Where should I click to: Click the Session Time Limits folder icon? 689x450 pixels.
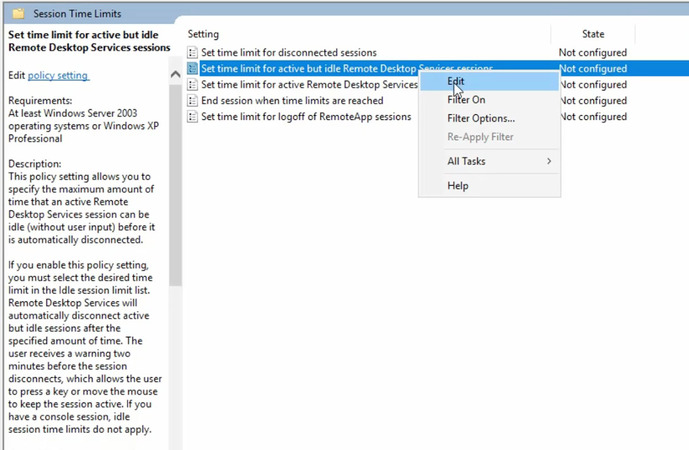pos(17,14)
